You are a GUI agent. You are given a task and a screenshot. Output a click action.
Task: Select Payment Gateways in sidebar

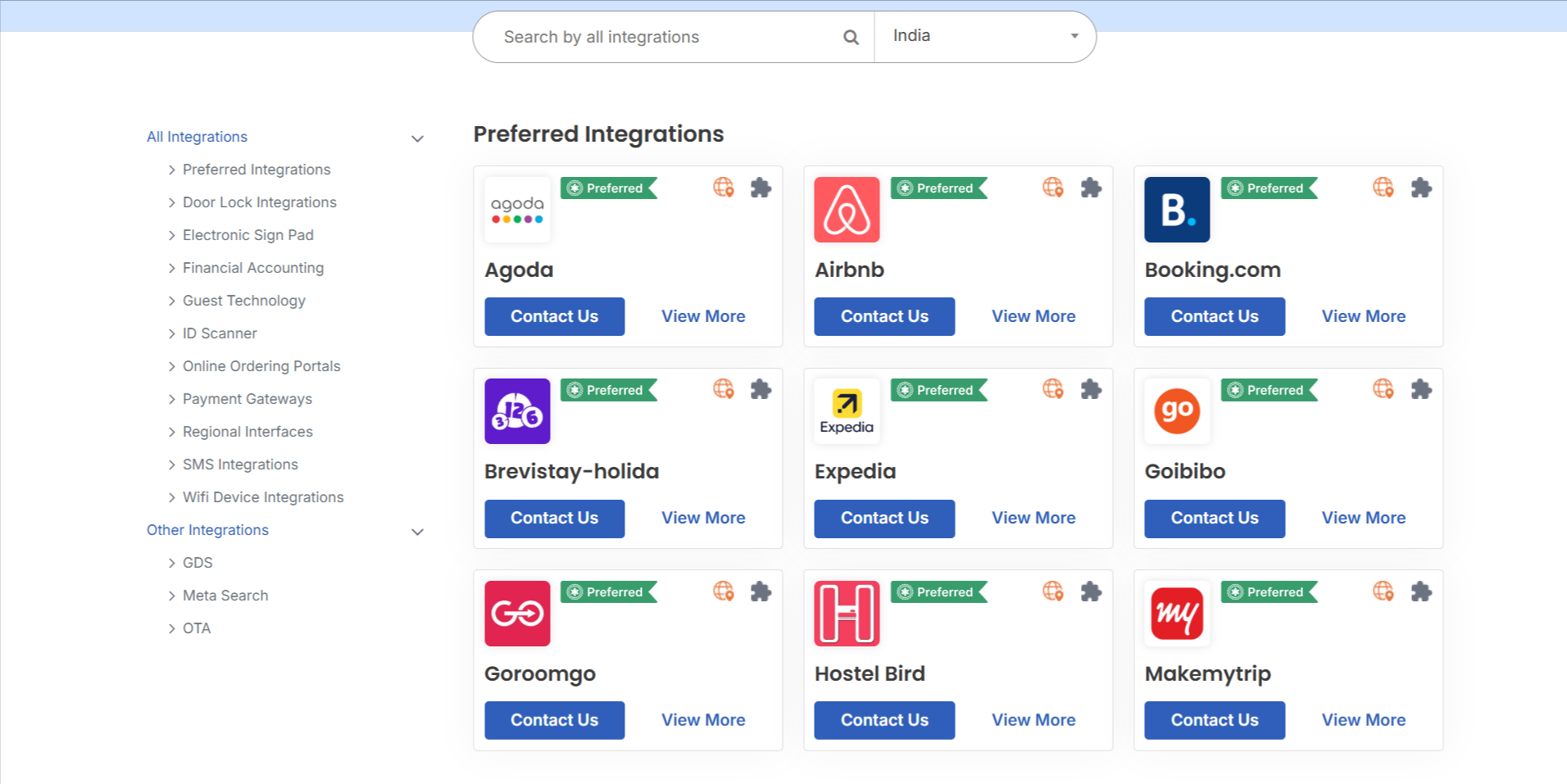pyautogui.click(x=248, y=399)
